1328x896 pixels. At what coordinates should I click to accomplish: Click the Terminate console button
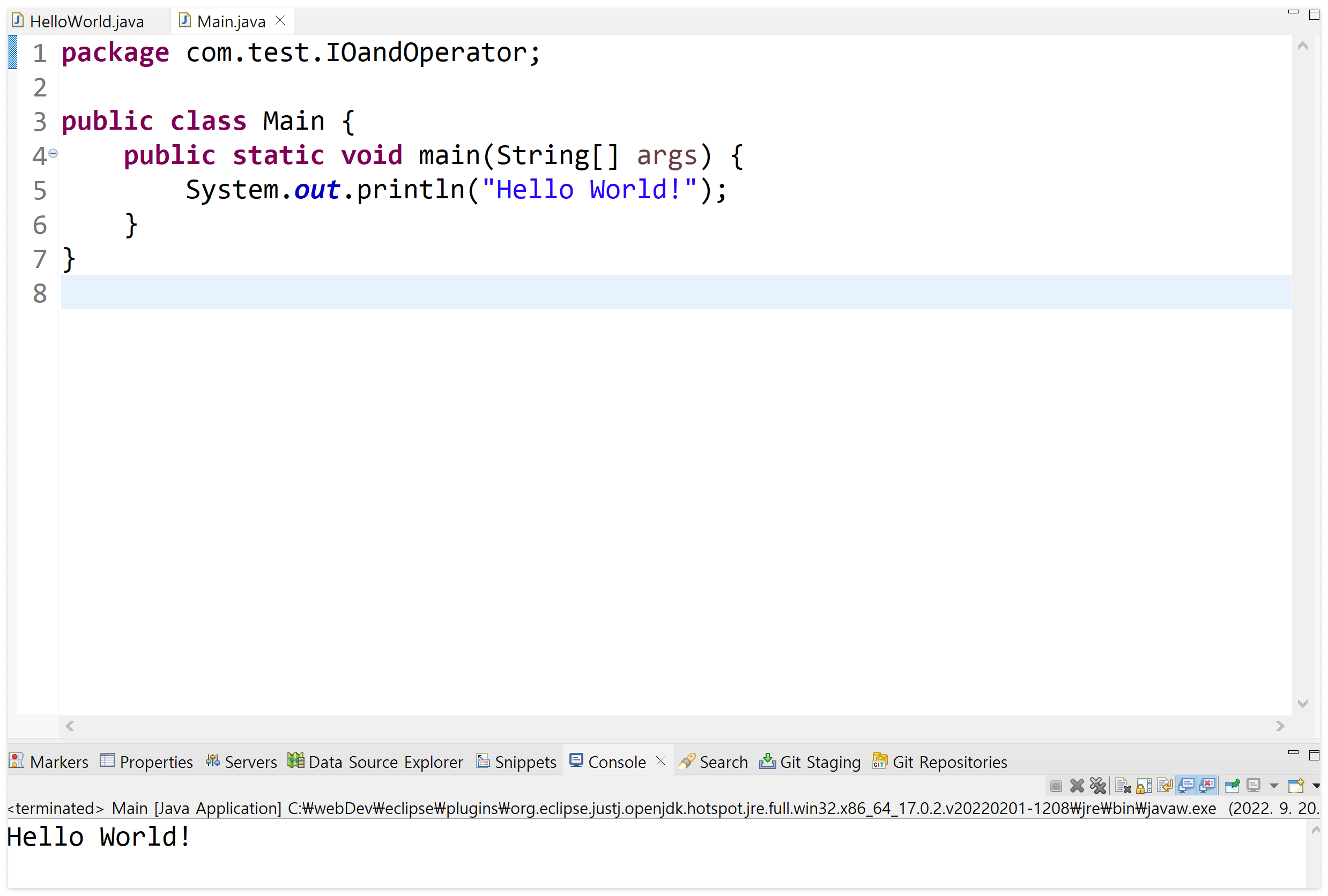[x=1056, y=786]
